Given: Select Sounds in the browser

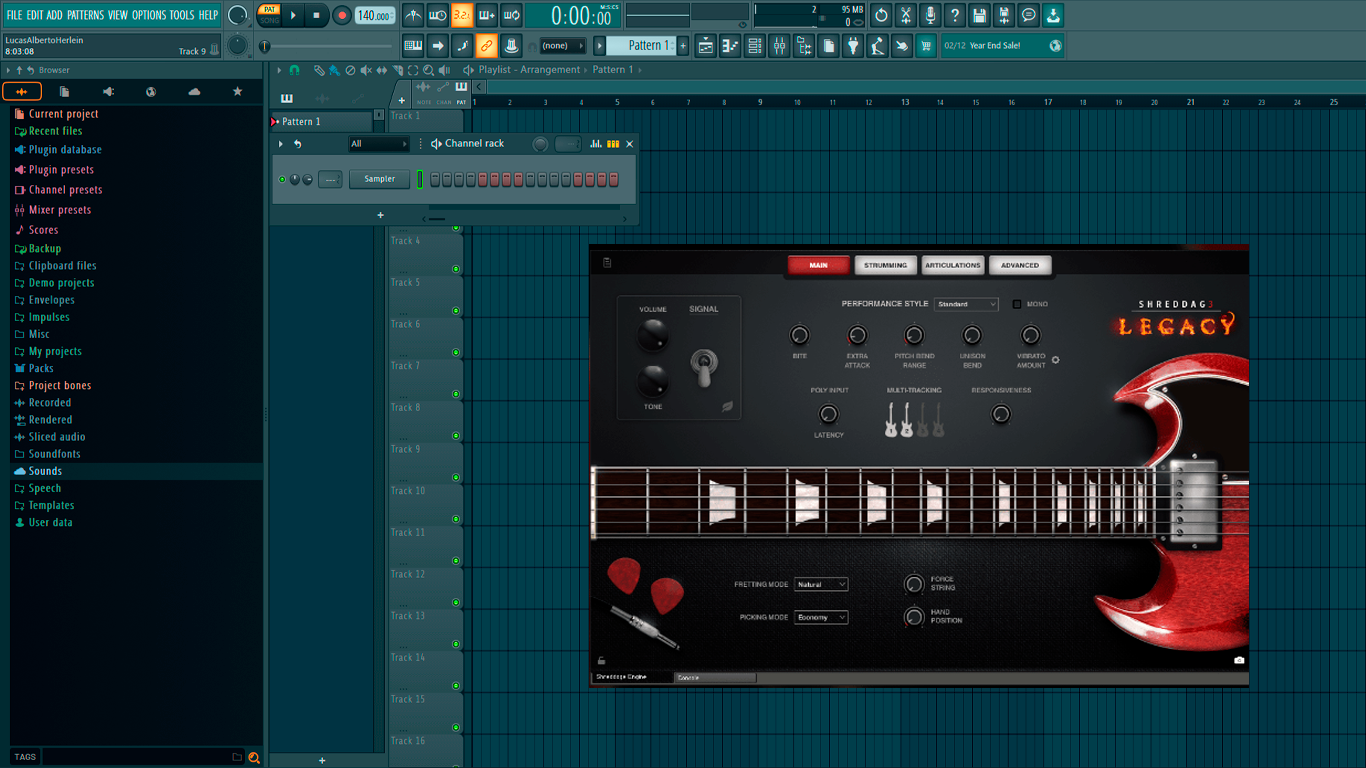Looking at the screenshot, I should tap(45, 471).
